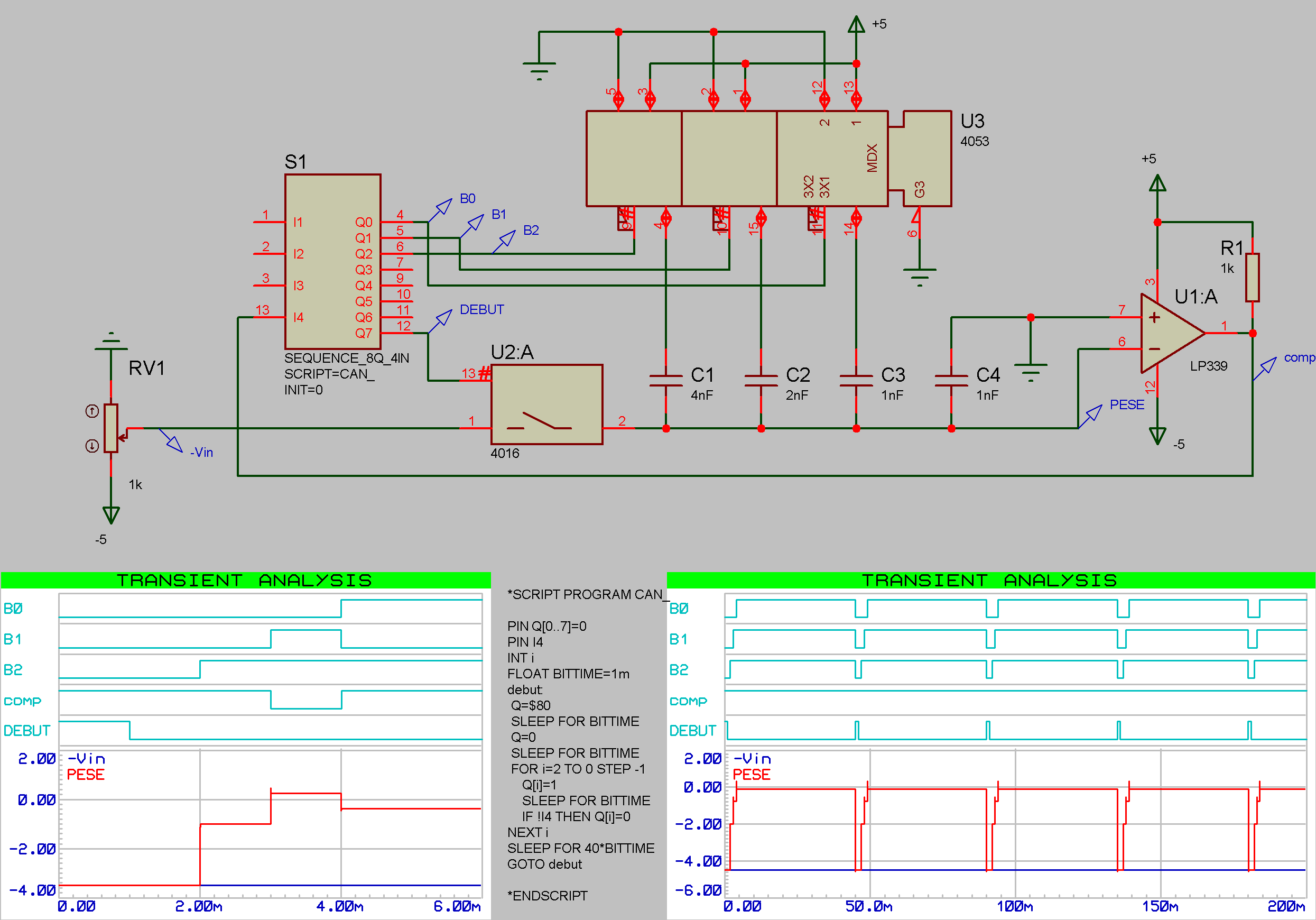This screenshot has height=920, width=1316.
Task: Select the R1 1k resistor
Action: pos(1253,278)
